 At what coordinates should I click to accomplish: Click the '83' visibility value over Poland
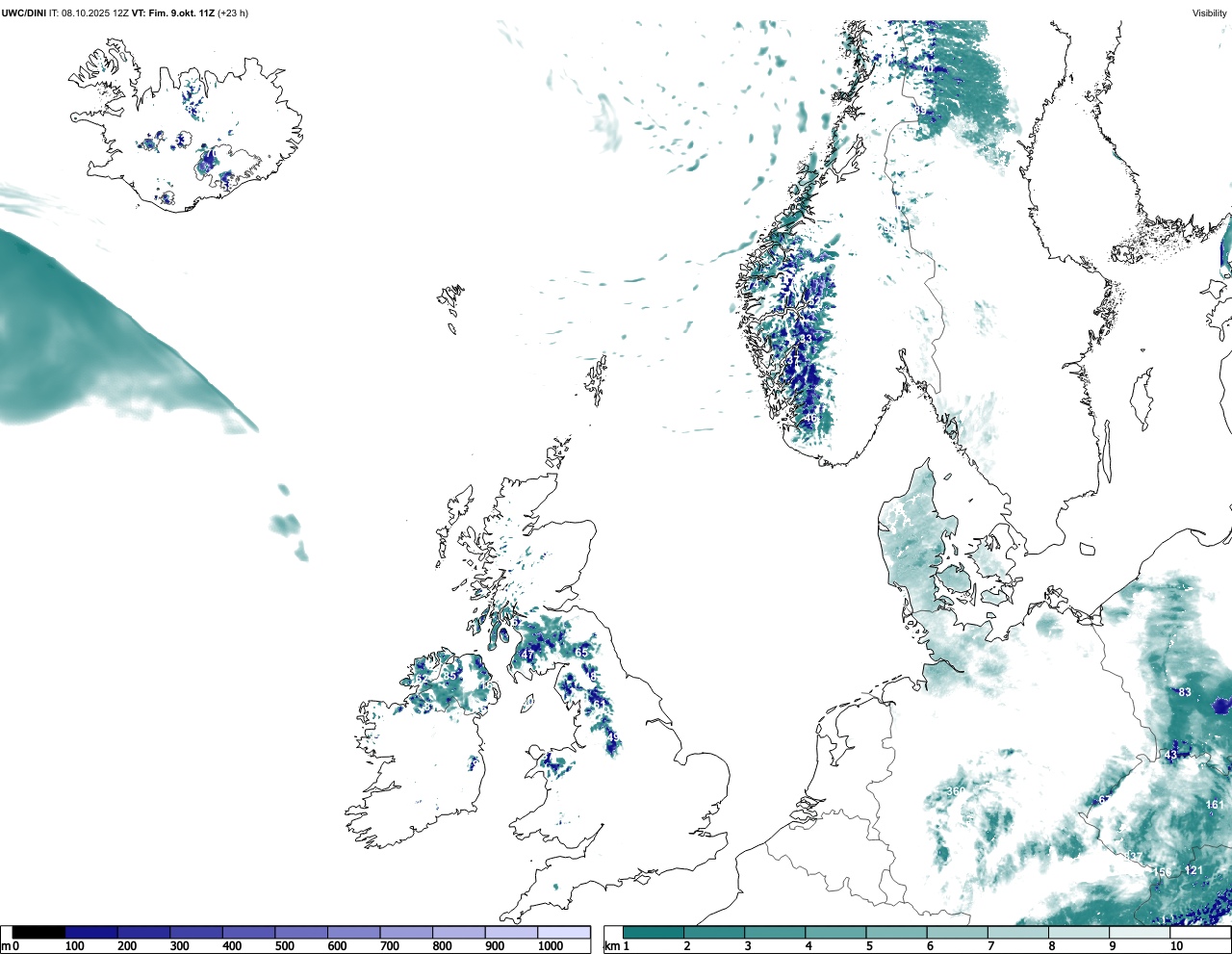(x=1185, y=692)
